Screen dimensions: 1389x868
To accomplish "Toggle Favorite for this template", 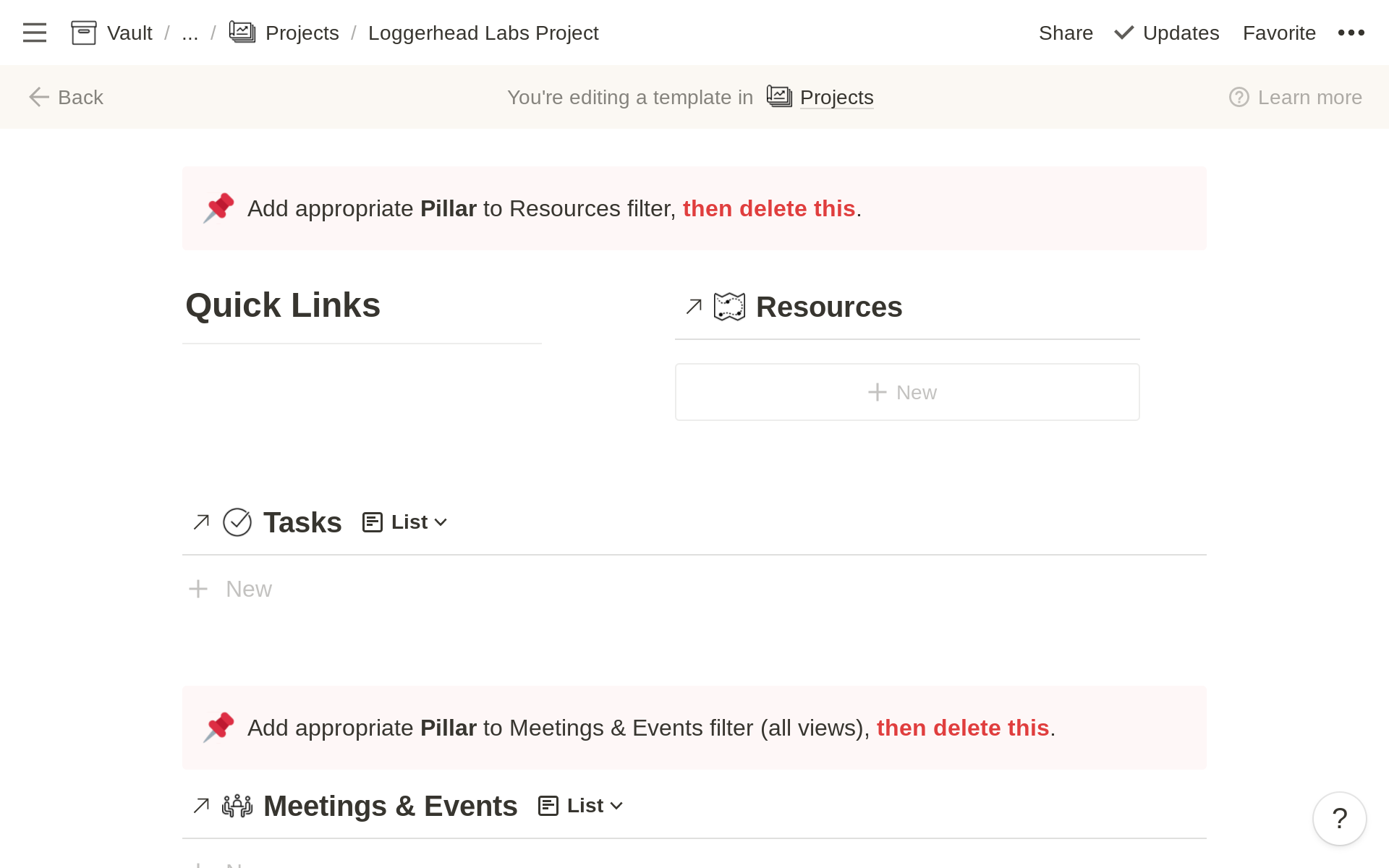I will point(1279,33).
